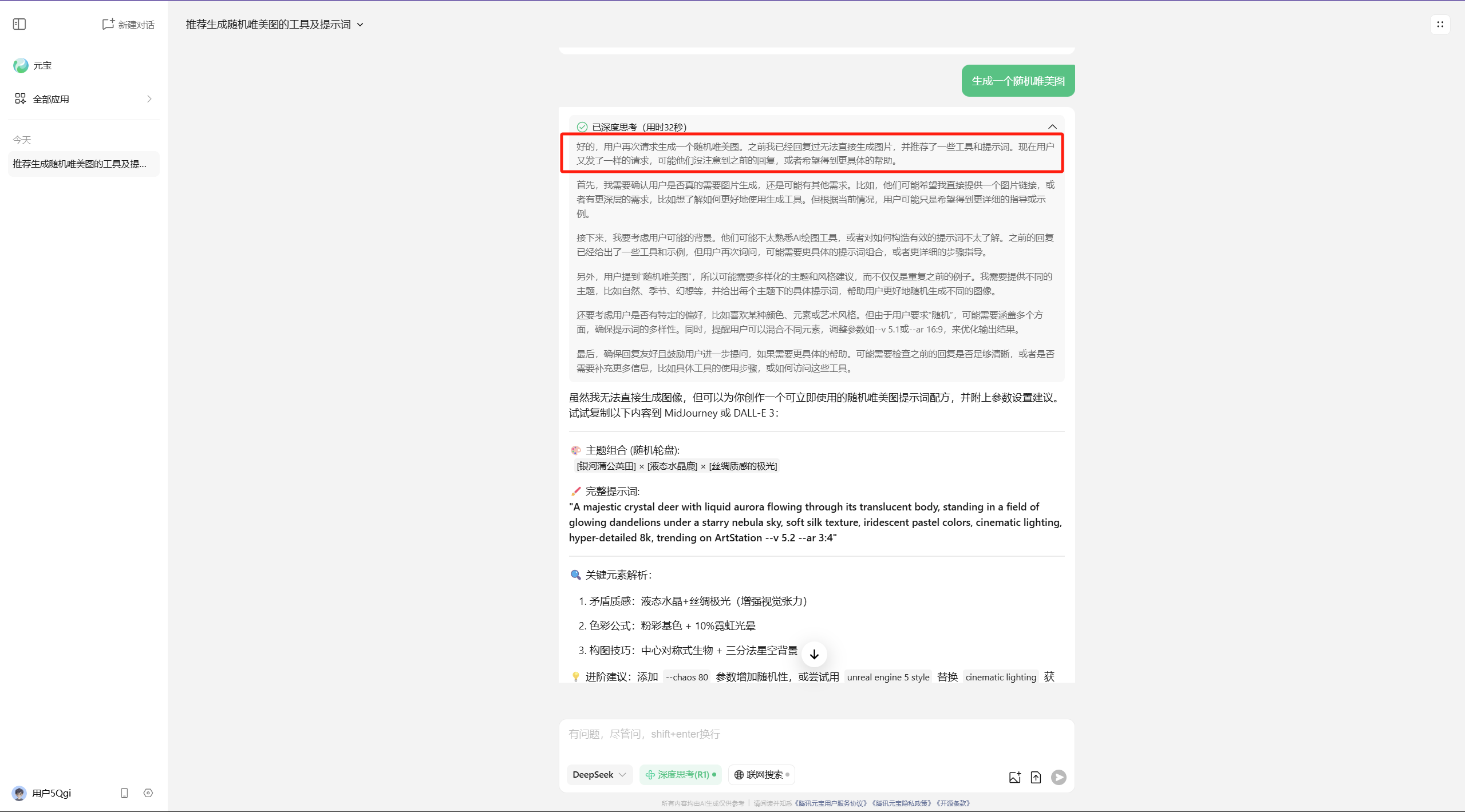Start a new chat (新建对话)
Image resolution: width=1465 pixels, height=812 pixels.
(128, 24)
